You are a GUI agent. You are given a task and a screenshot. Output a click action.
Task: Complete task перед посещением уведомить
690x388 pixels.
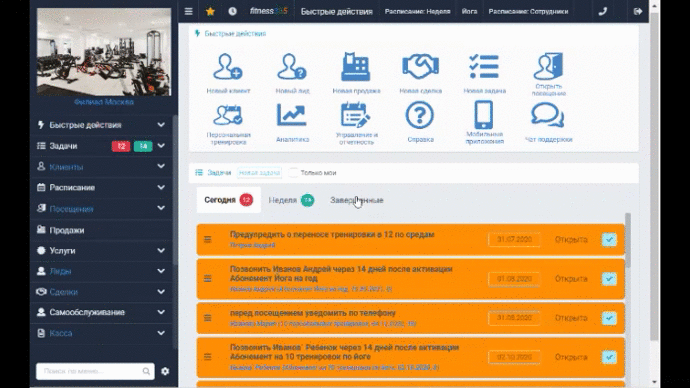point(609,318)
